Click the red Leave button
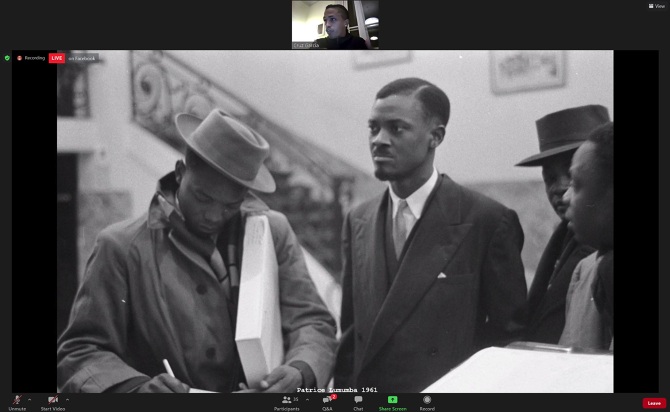 [x=654, y=403]
